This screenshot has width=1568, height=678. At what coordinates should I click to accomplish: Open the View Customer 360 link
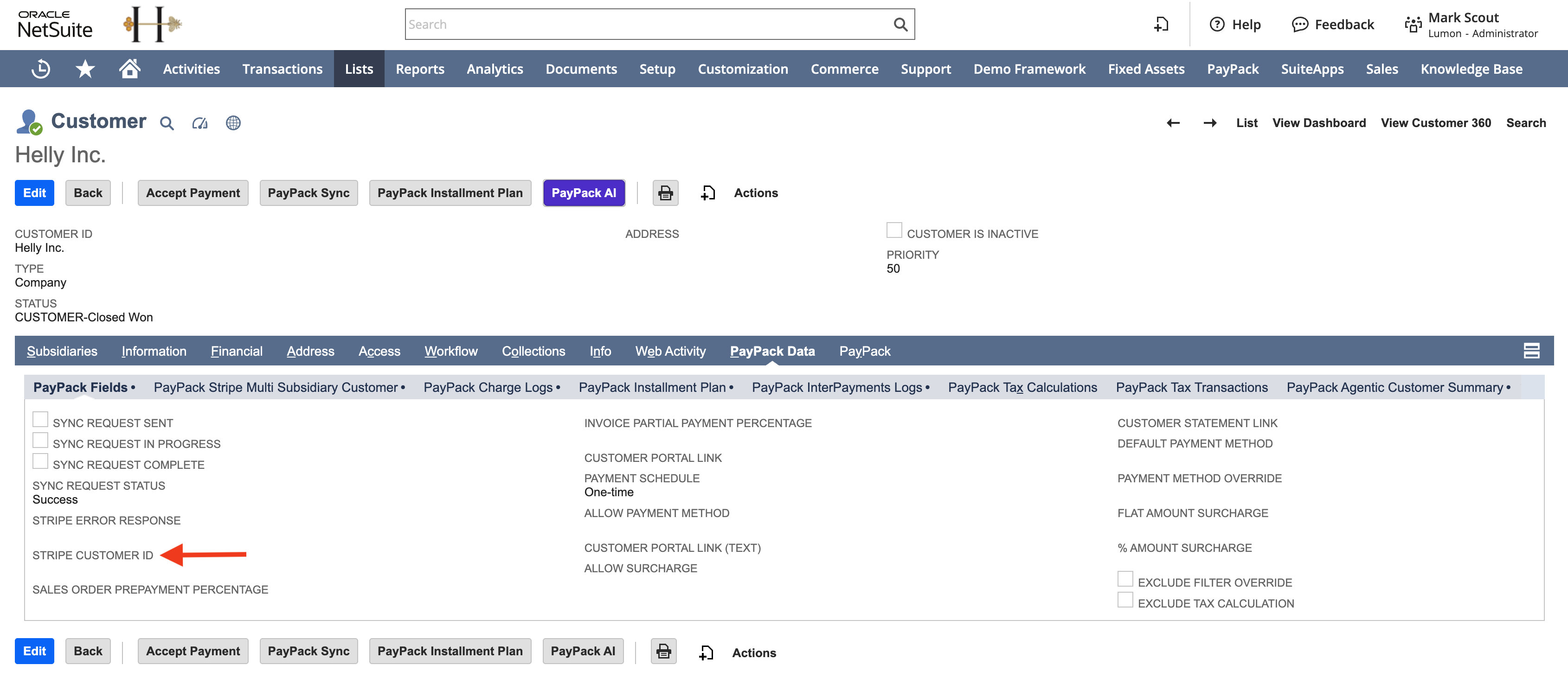pos(1436,123)
